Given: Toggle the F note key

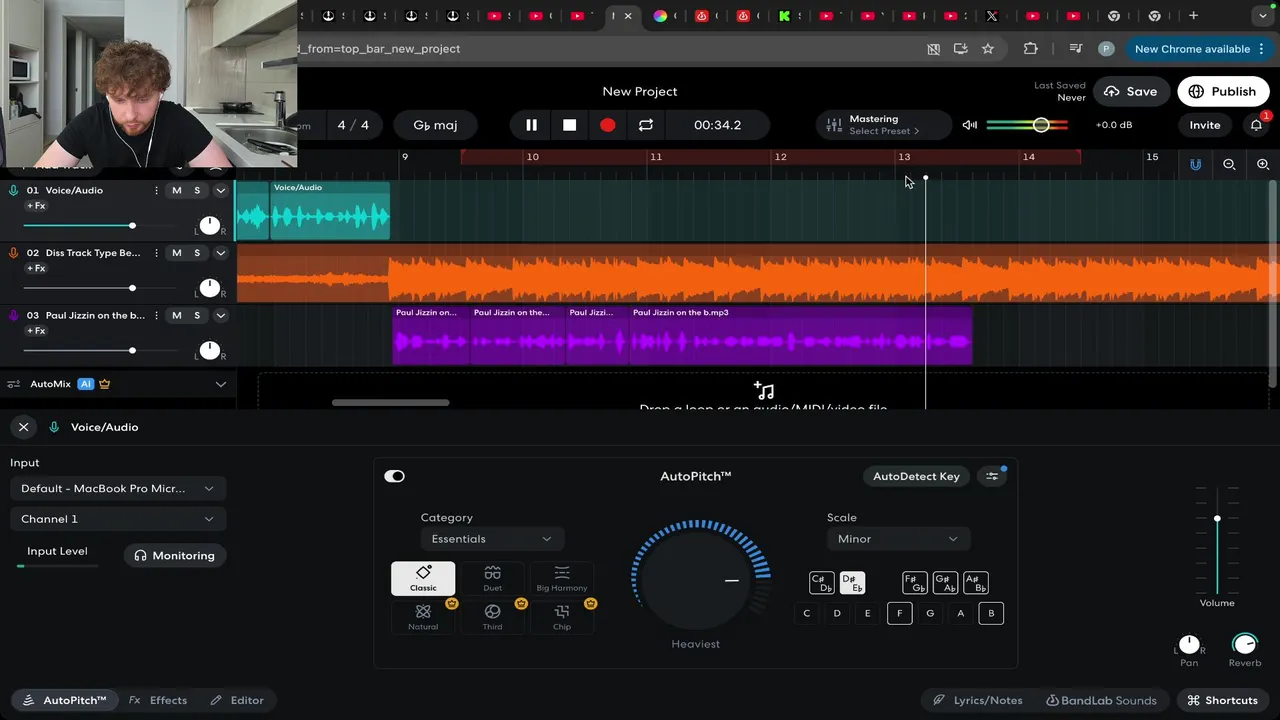Looking at the screenshot, I should tap(899, 613).
